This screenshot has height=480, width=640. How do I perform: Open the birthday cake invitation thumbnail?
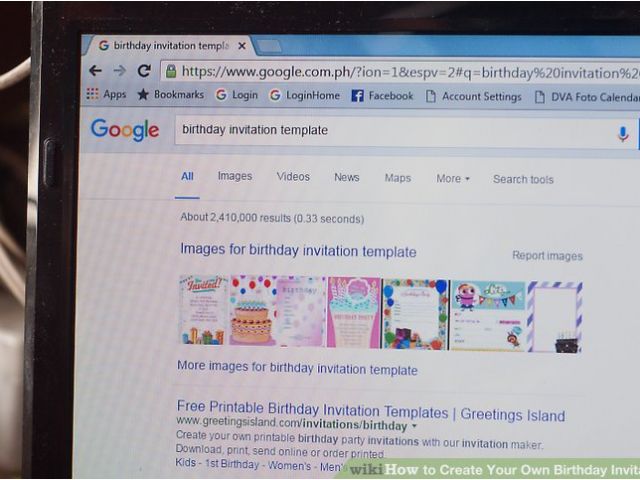(252, 311)
